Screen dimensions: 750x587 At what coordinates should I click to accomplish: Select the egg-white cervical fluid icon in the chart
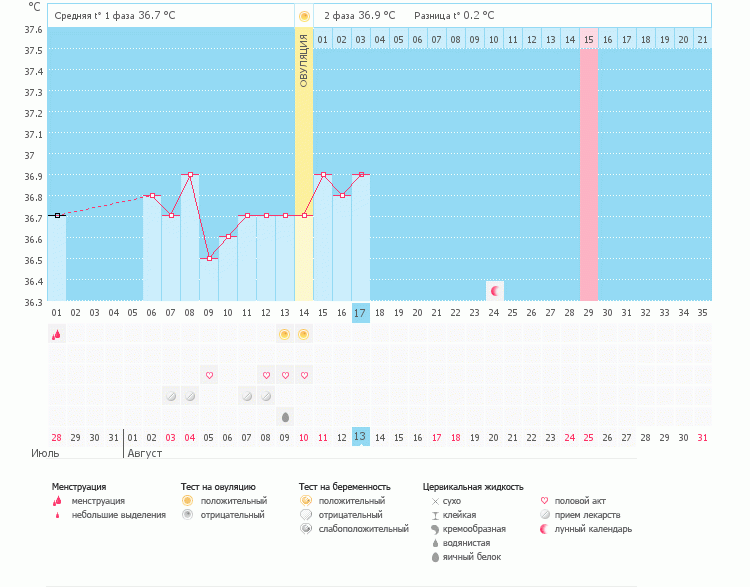285,416
